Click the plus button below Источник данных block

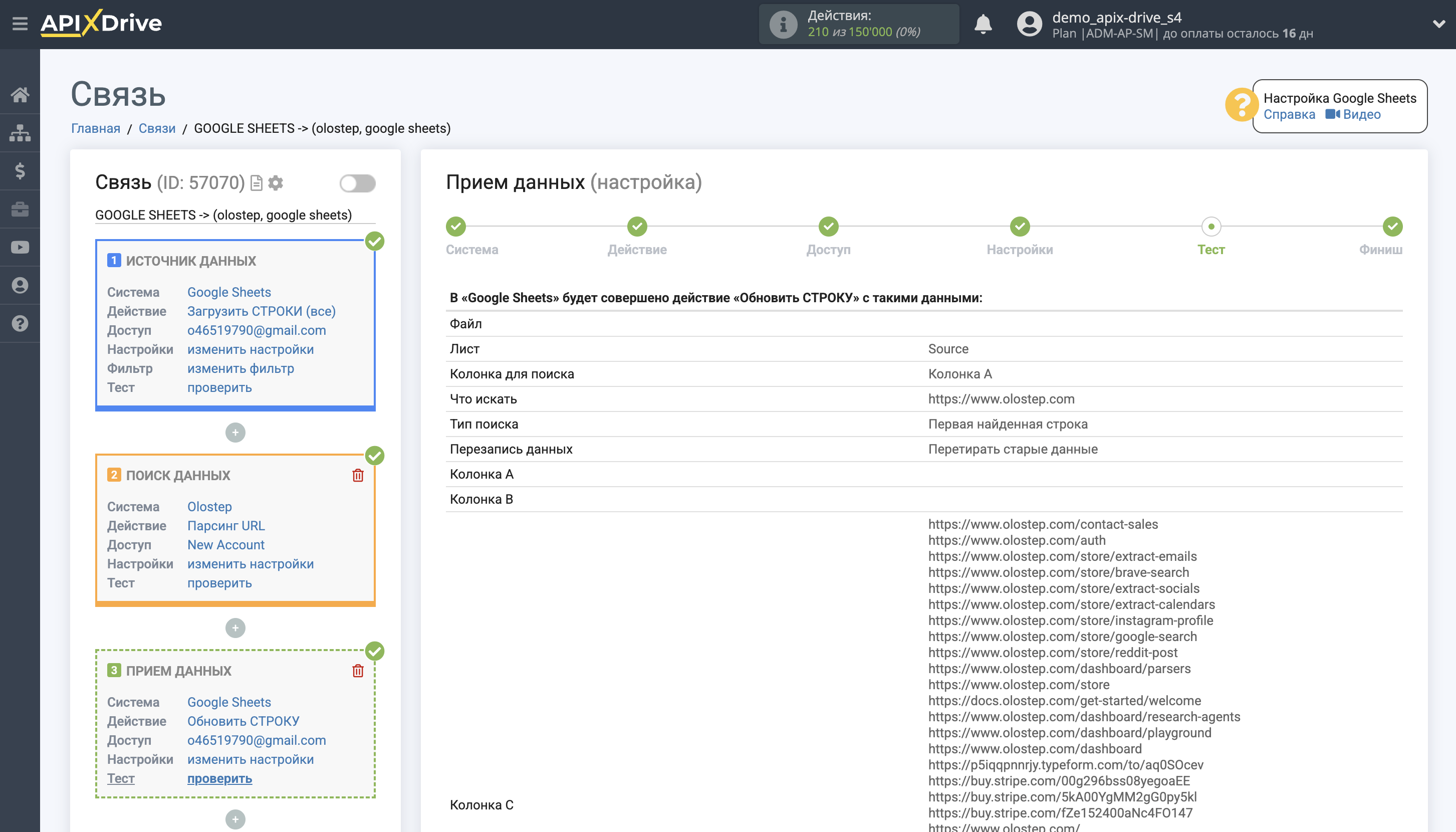coord(235,433)
